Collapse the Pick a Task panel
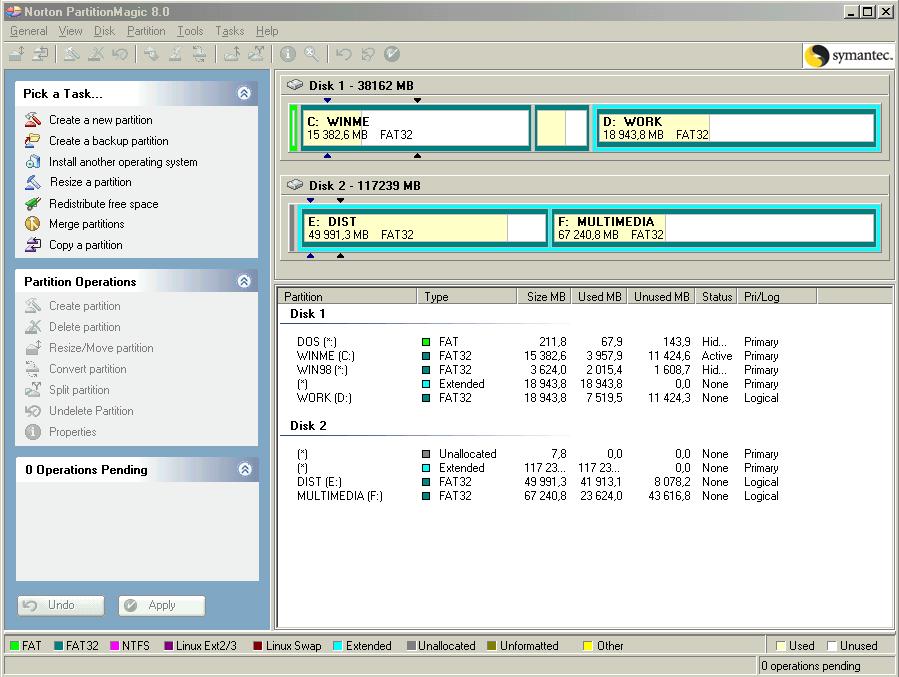This screenshot has width=899, height=677. 244,93
